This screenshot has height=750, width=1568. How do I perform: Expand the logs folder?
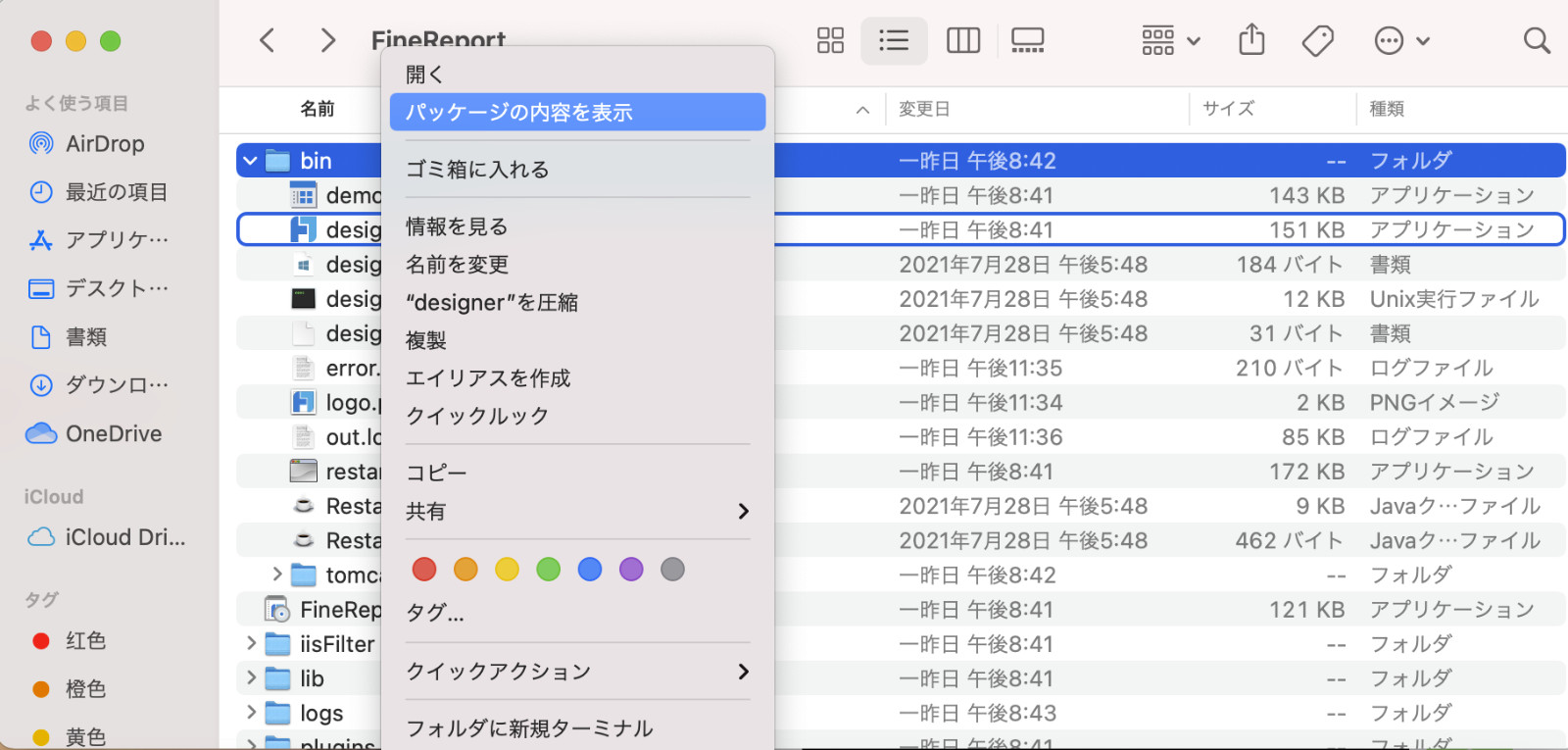pyautogui.click(x=251, y=713)
